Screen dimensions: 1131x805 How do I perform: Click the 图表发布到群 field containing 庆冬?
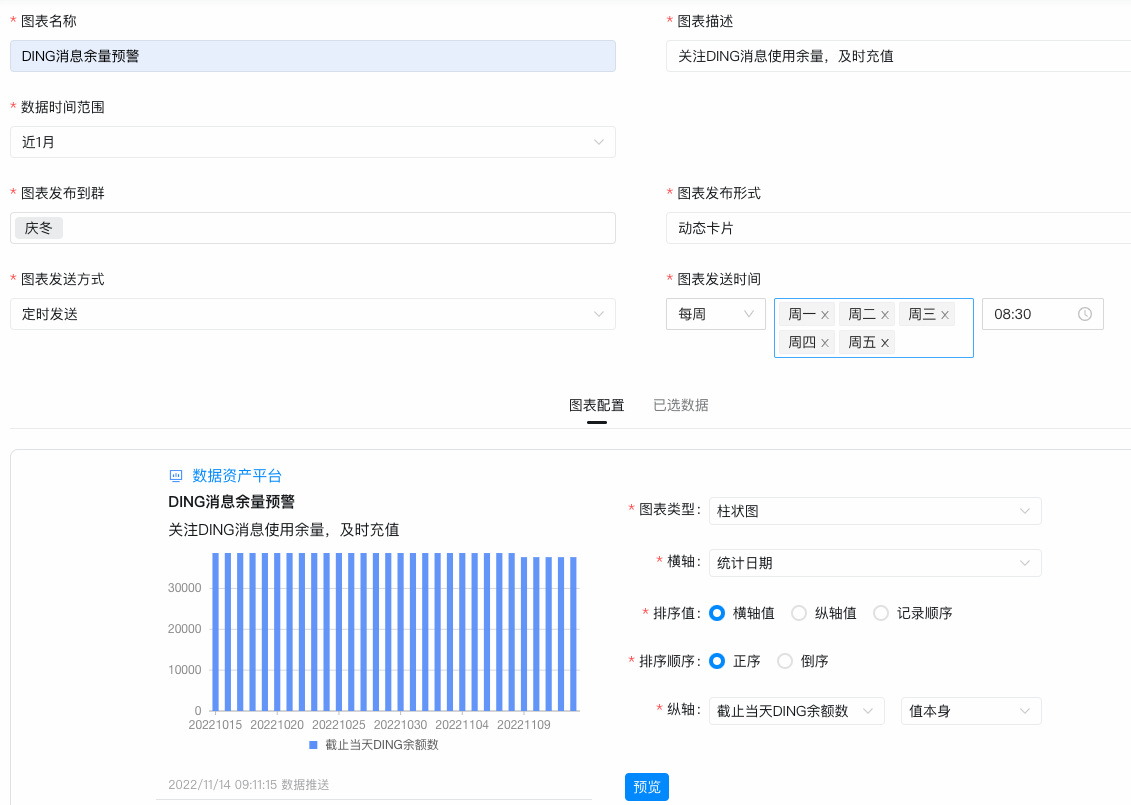[312, 229]
